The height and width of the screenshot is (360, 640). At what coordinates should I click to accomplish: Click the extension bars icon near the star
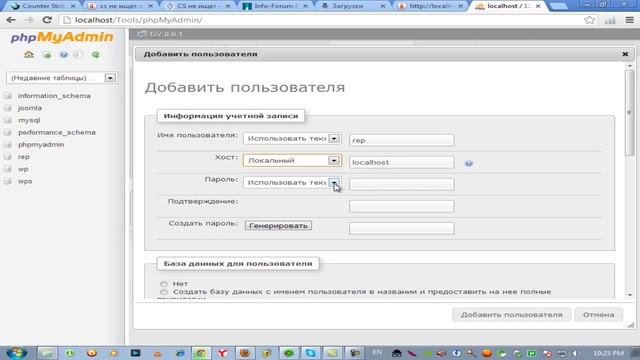610,20
